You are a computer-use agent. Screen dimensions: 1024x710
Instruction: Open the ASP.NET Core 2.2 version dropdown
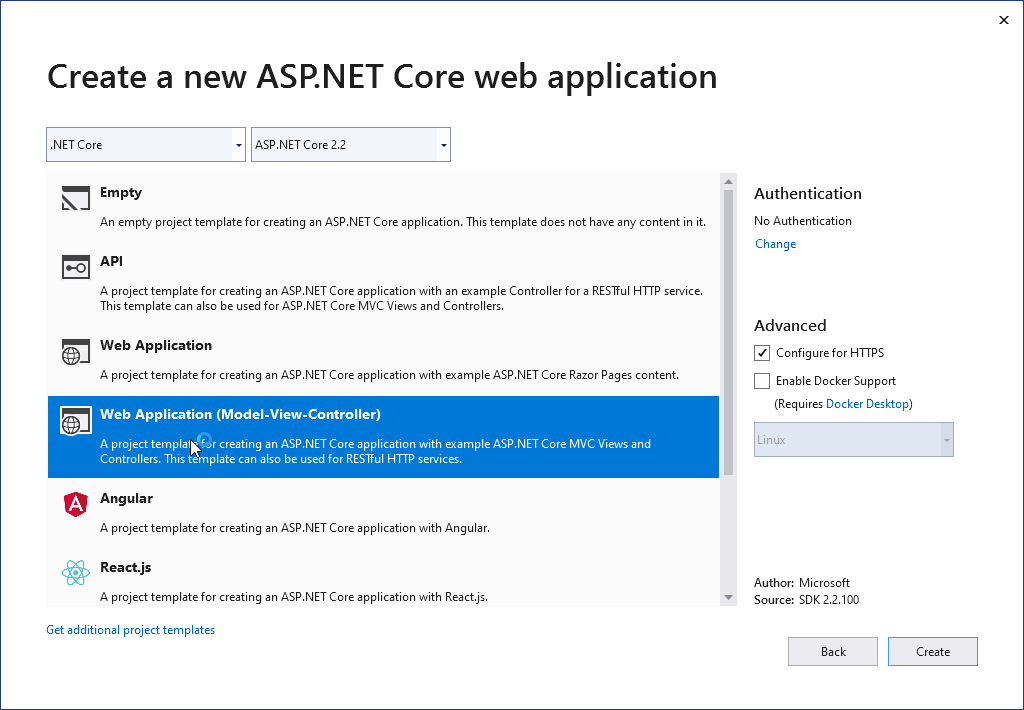coord(351,144)
